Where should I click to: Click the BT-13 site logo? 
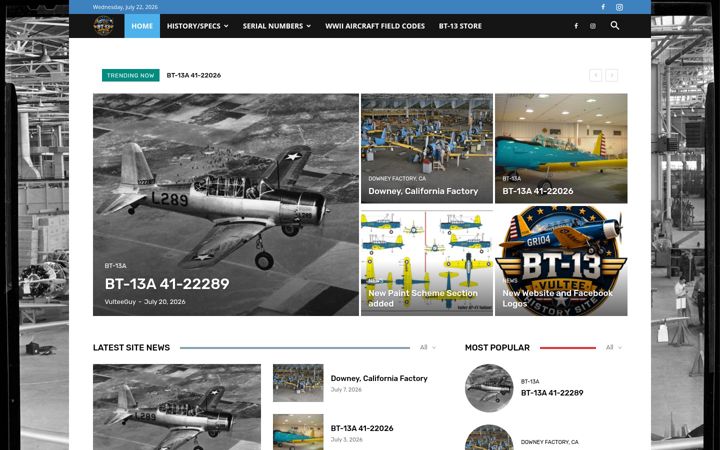(103, 26)
